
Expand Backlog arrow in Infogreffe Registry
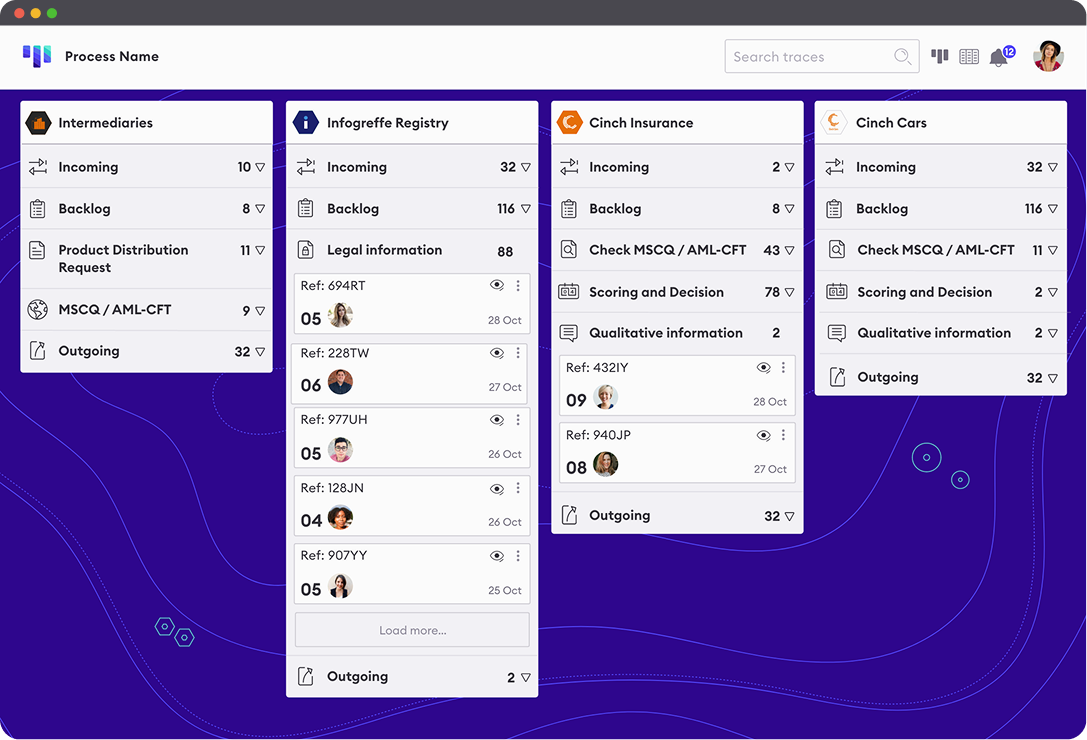tap(525, 209)
